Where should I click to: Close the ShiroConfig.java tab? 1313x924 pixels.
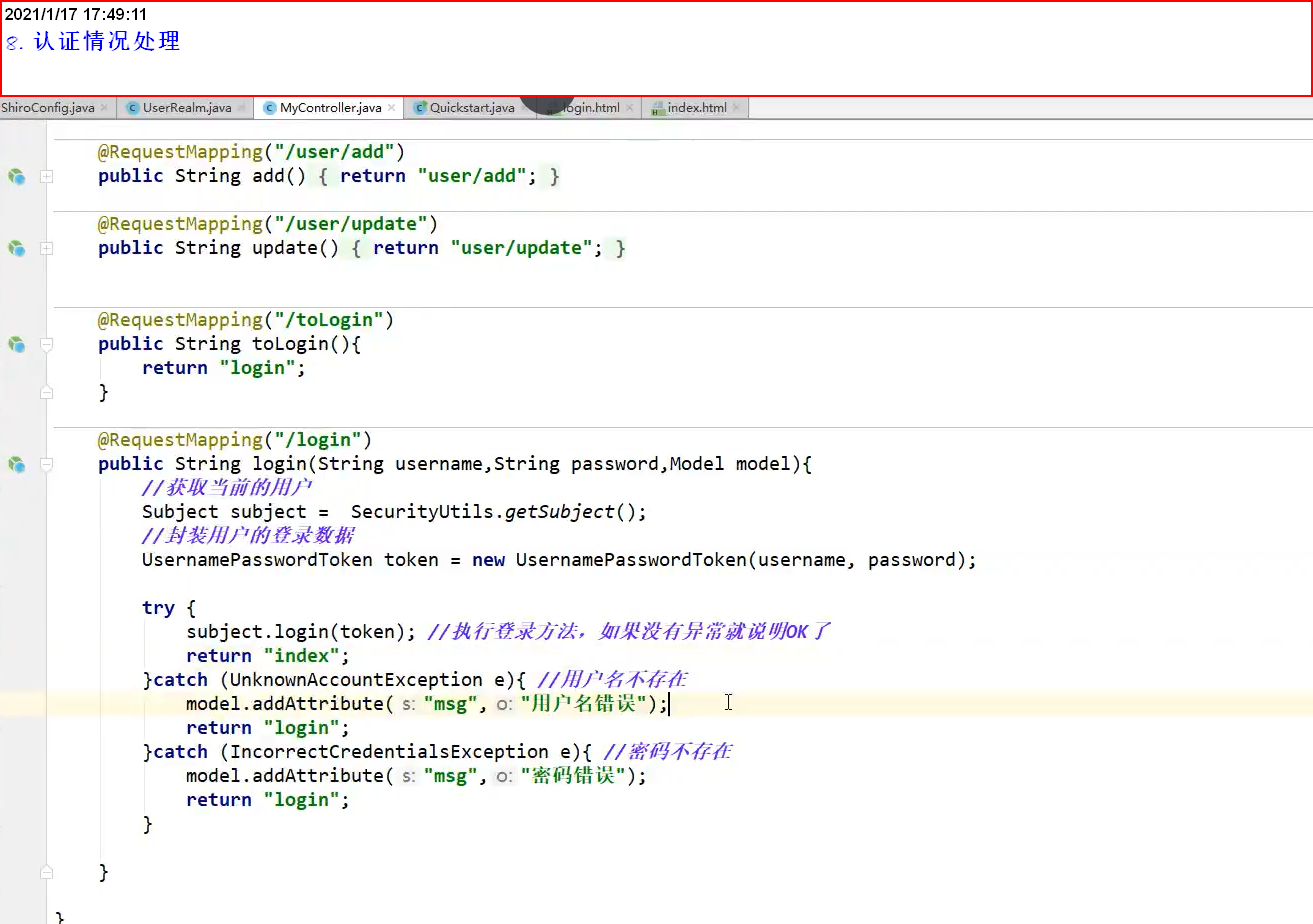pos(104,108)
